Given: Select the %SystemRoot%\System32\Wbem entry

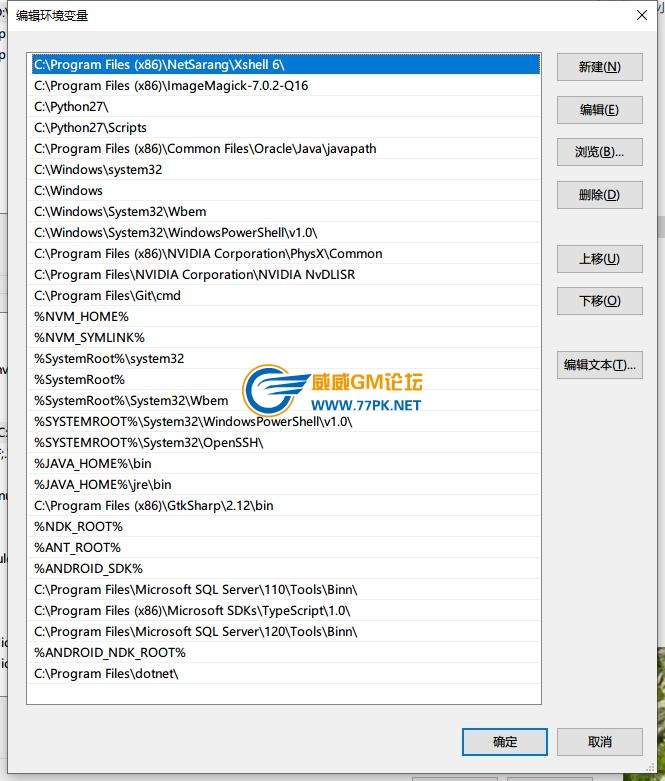Looking at the screenshot, I should pos(285,400).
